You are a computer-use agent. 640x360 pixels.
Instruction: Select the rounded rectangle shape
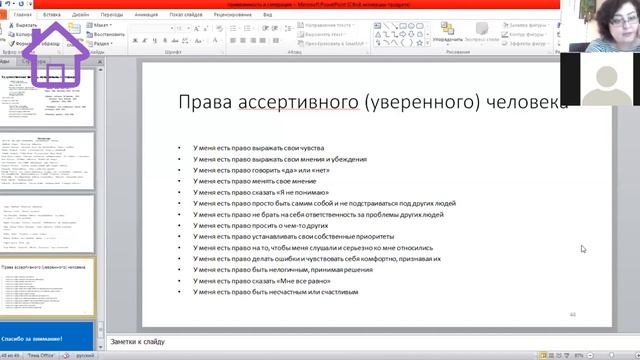[420, 26]
